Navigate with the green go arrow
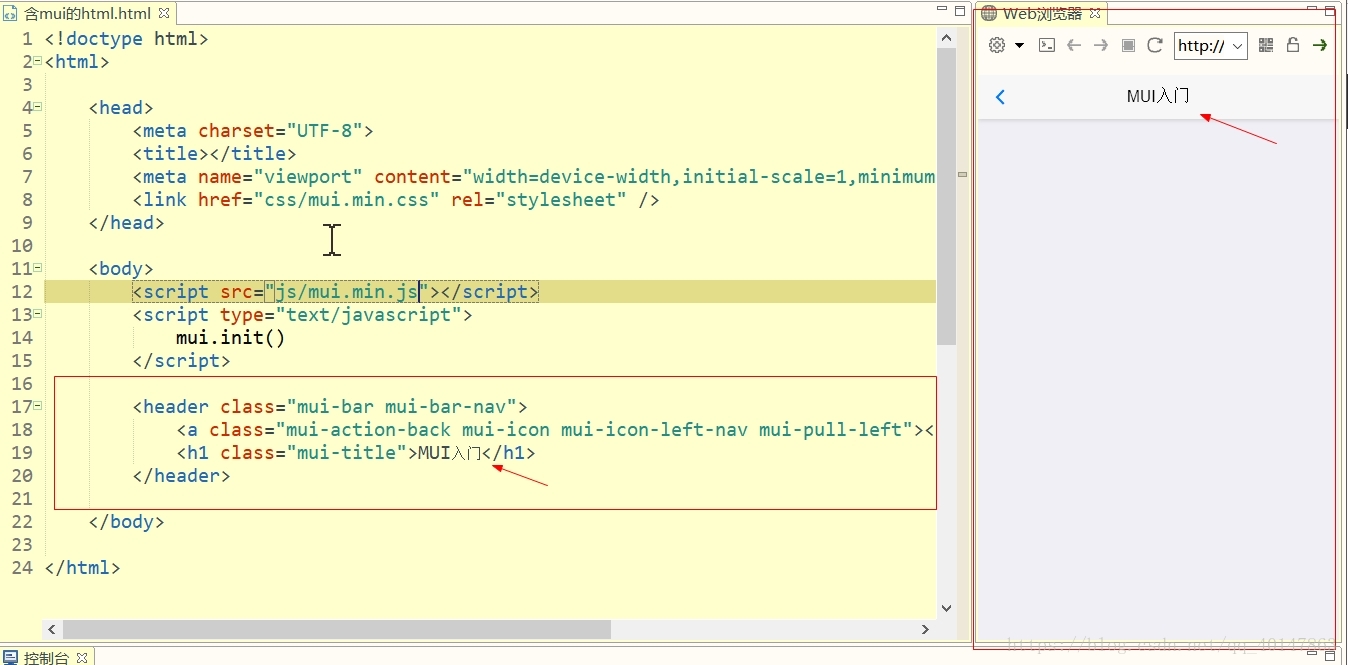1348x665 pixels. [1320, 45]
